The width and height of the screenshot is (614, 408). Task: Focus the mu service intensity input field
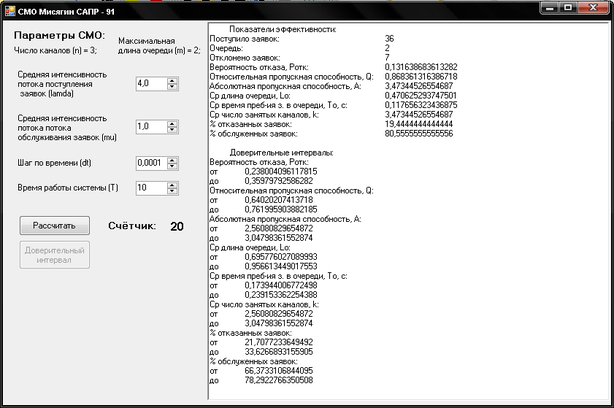151,126
